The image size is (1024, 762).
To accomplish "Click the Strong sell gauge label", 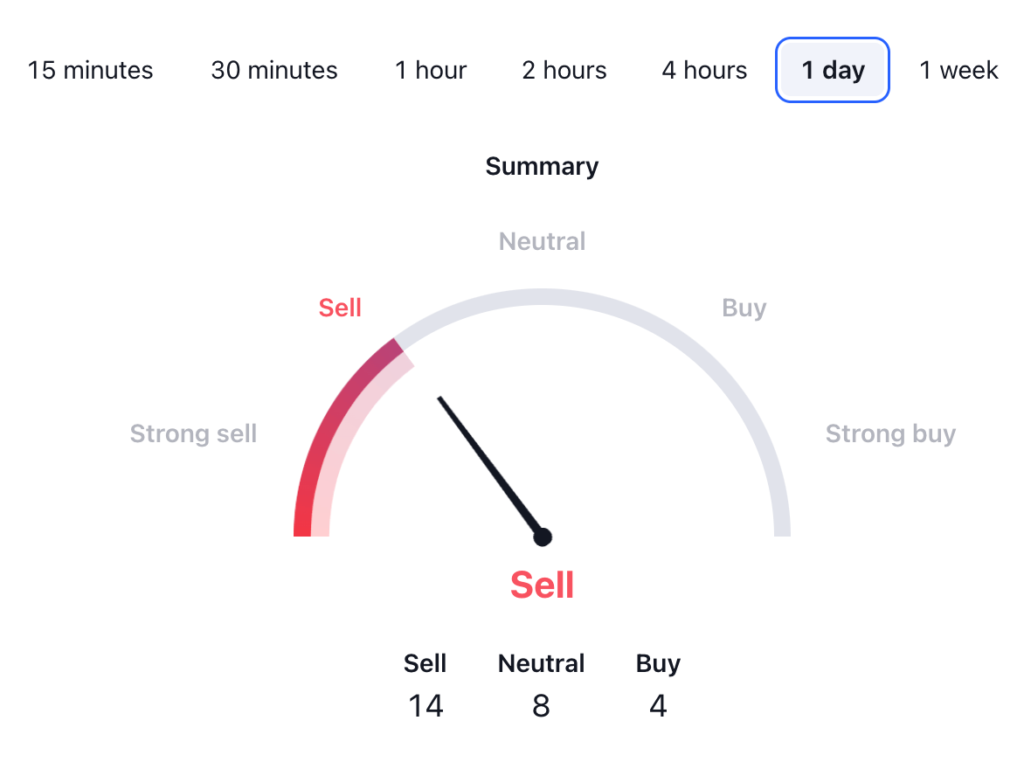I will point(193,434).
